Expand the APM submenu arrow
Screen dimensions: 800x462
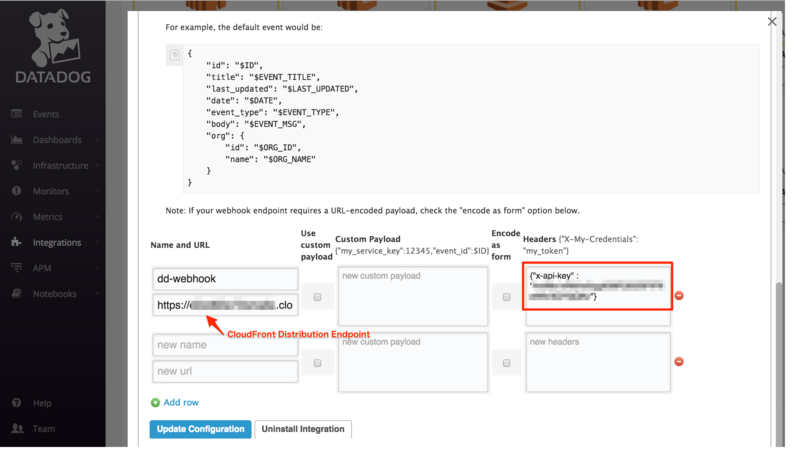point(97,268)
